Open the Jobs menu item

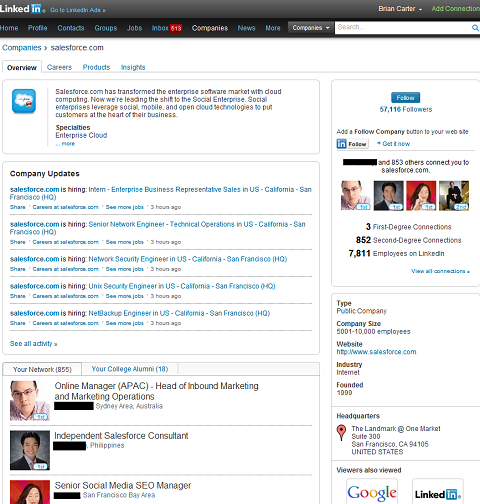(x=134, y=28)
